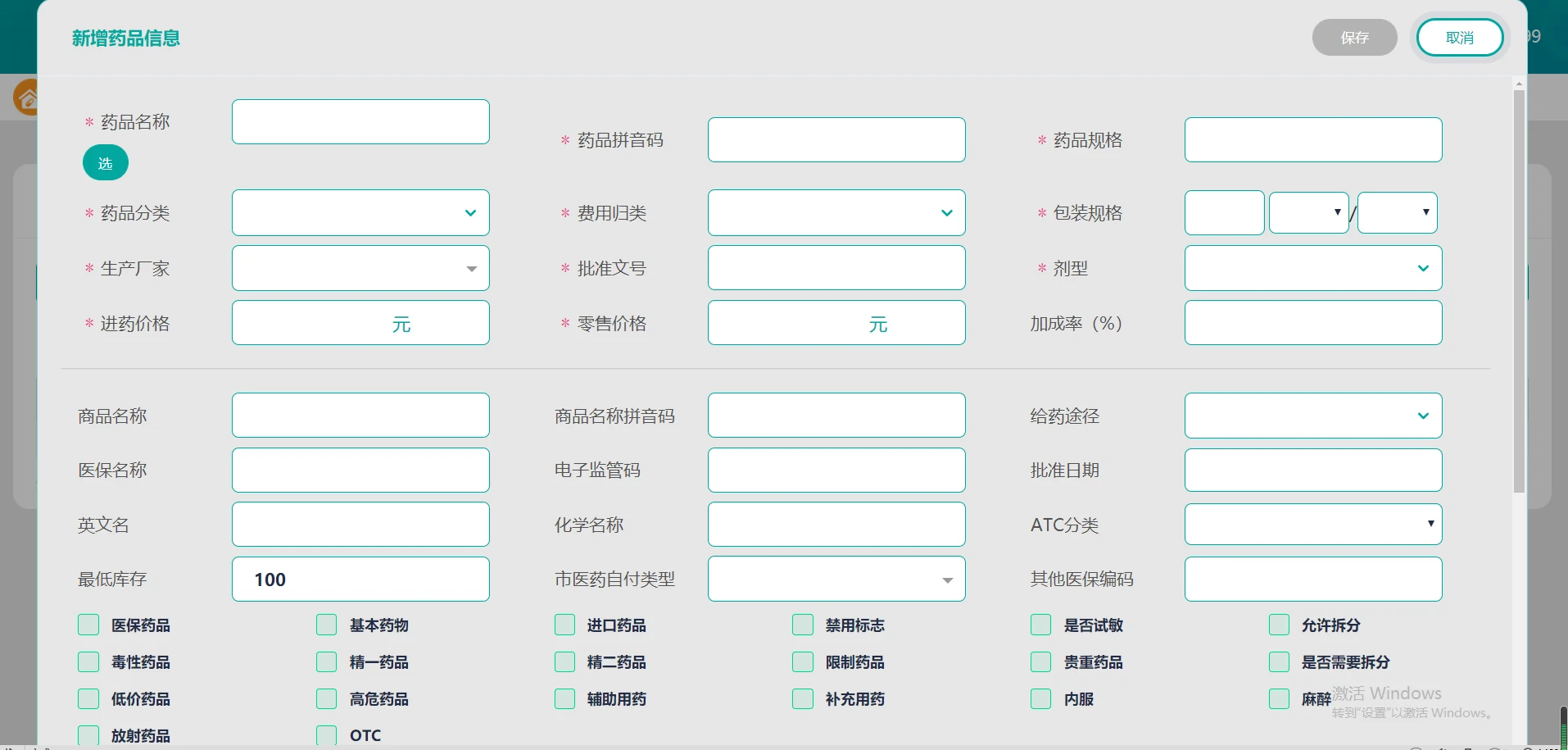Check the OTC checkbox
This screenshot has width=1568, height=750.
click(325, 735)
